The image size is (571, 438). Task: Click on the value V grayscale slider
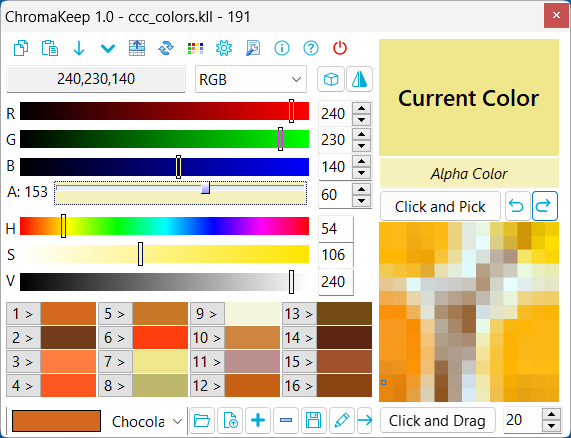coord(164,282)
